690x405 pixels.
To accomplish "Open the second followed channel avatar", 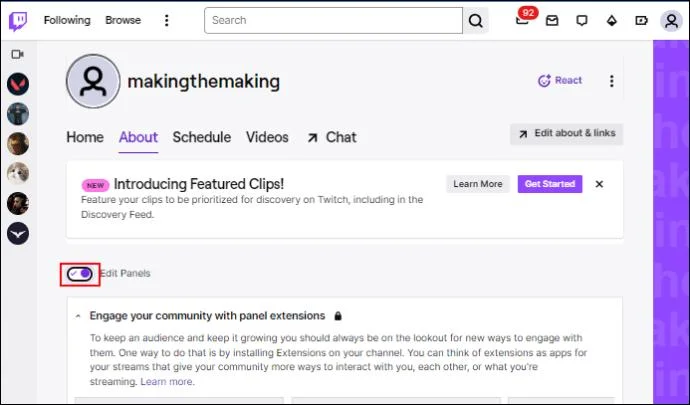I will coord(18,114).
